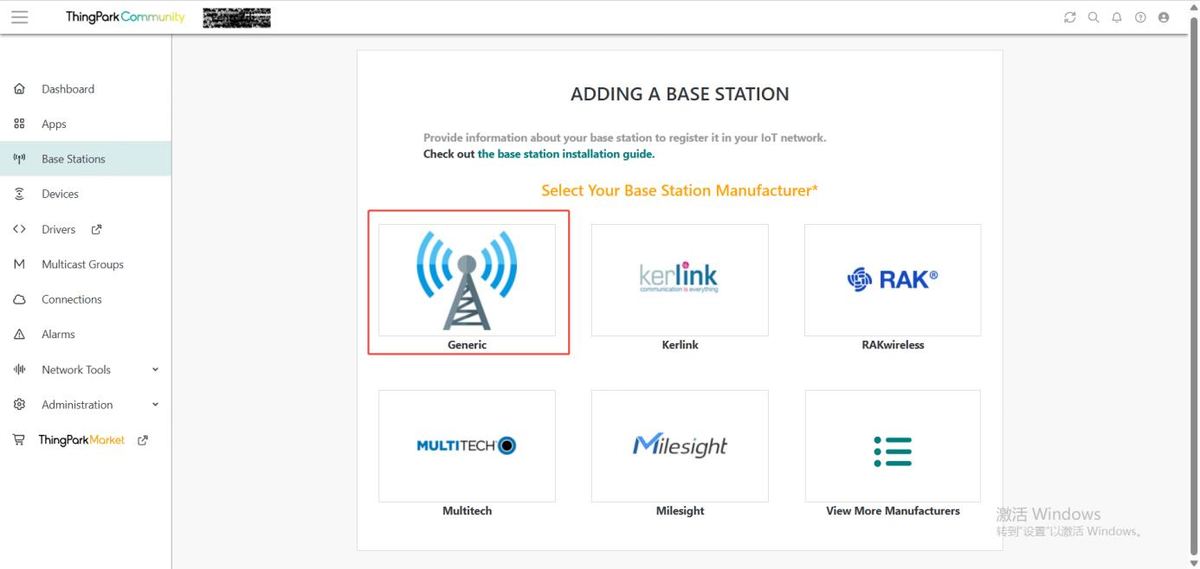Click the Administration gear icon
Viewport: 1200px width, 569px height.
tap(19, 404)
